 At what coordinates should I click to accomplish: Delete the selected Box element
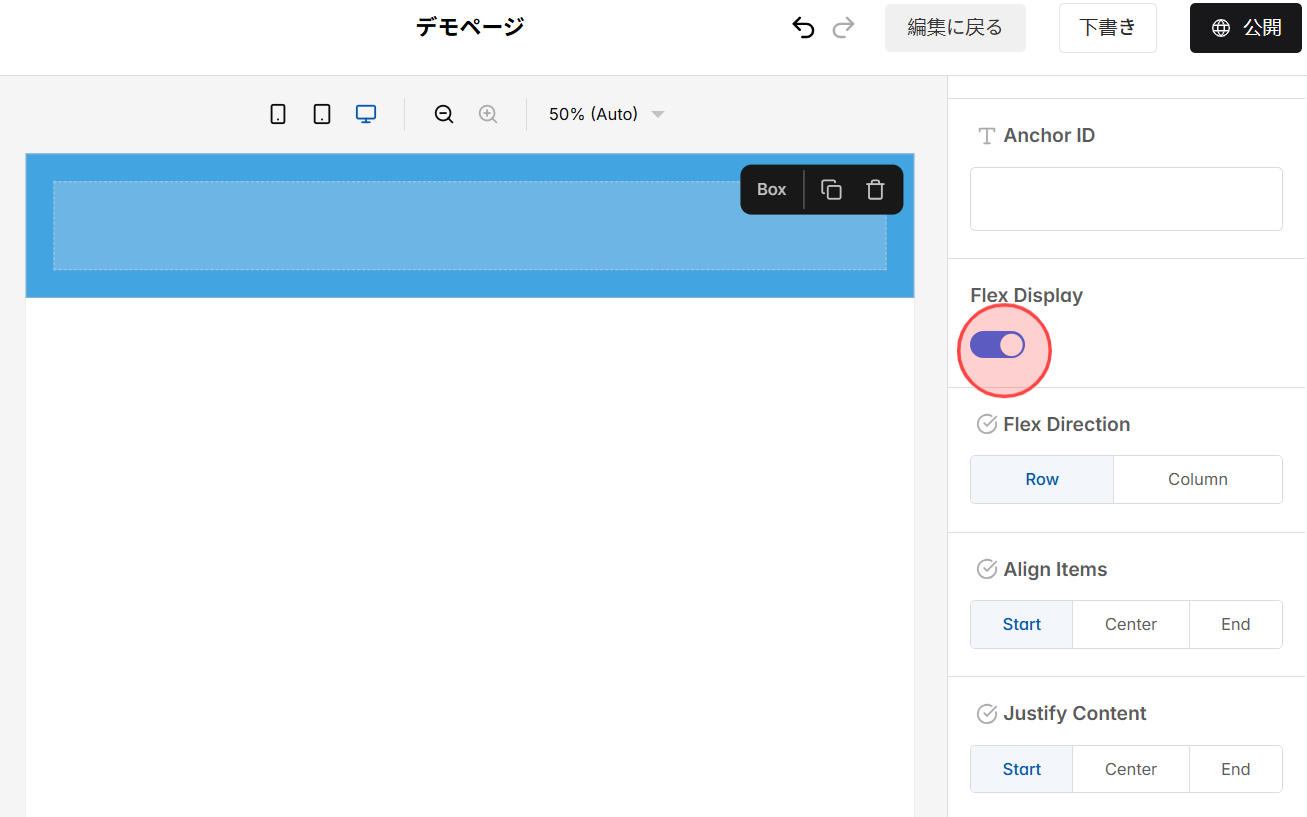(874, 189)
